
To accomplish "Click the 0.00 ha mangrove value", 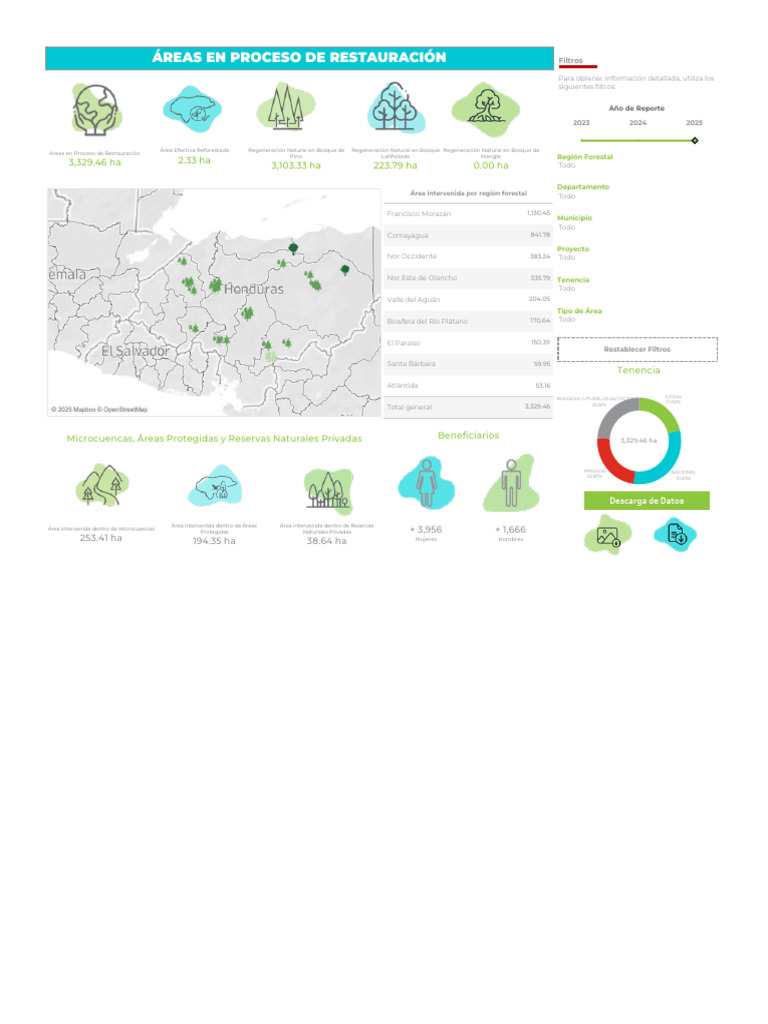I will tap(490, 165).
